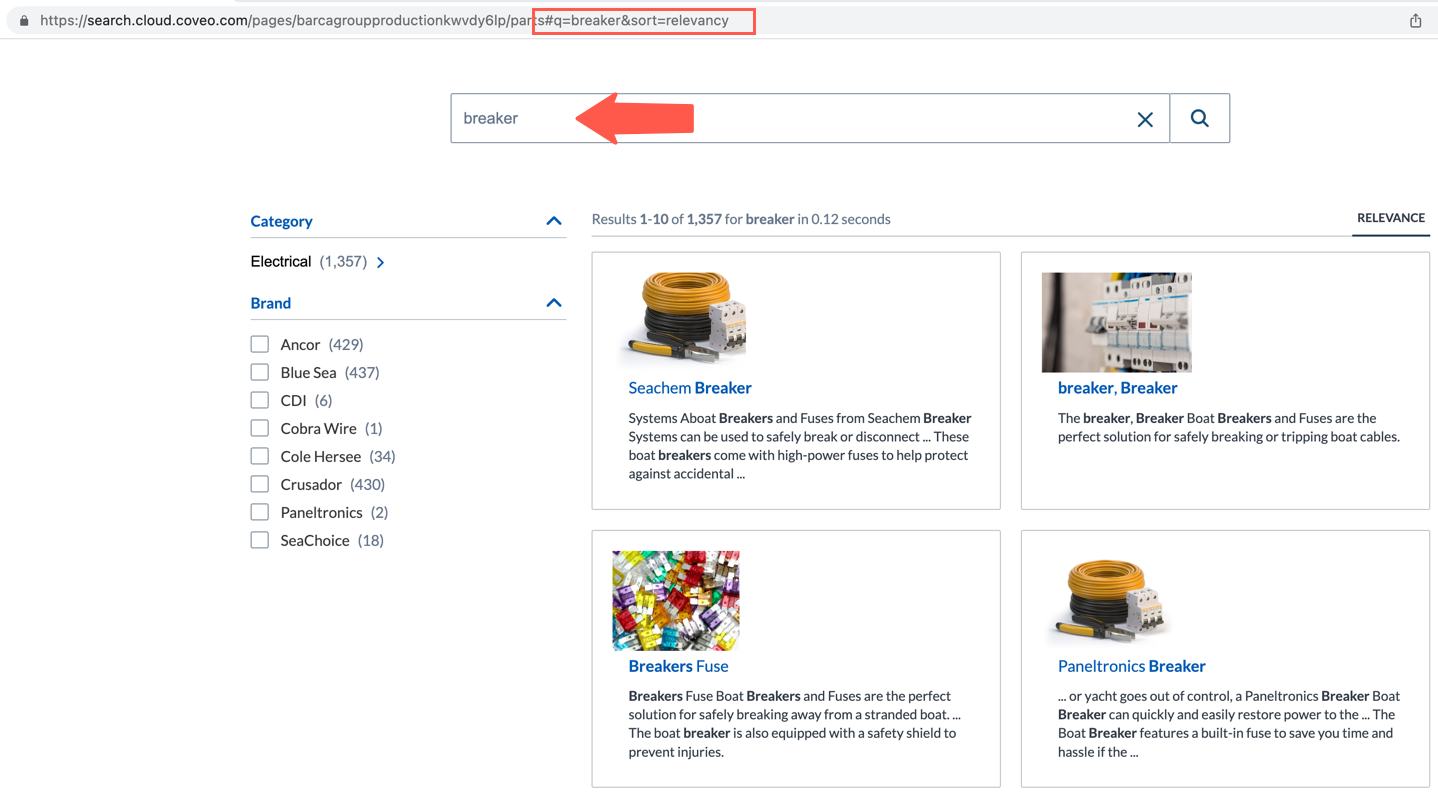Click the Seachem Breaker description text
This screenshot has width=1438, height=797.
(x=799, y=446)
